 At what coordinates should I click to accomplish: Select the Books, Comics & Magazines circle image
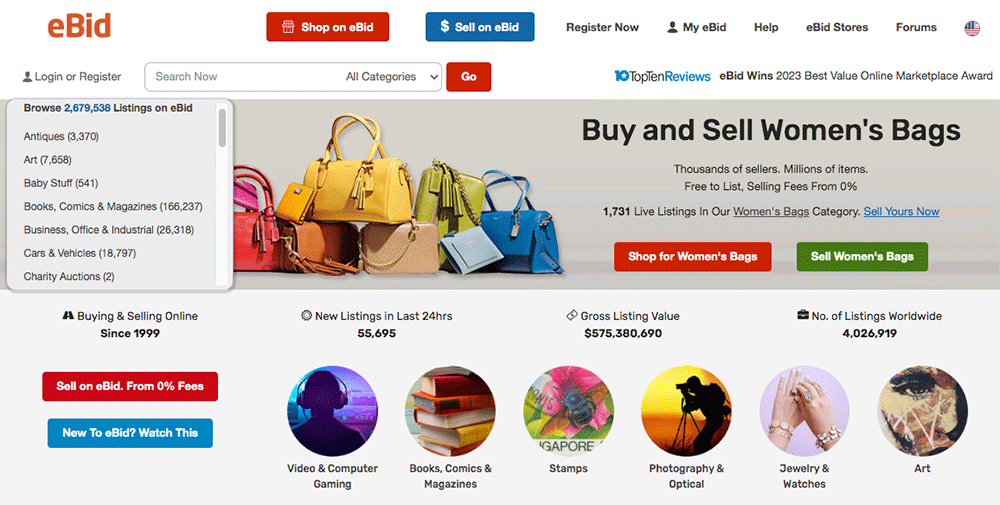tap(450, 411)
